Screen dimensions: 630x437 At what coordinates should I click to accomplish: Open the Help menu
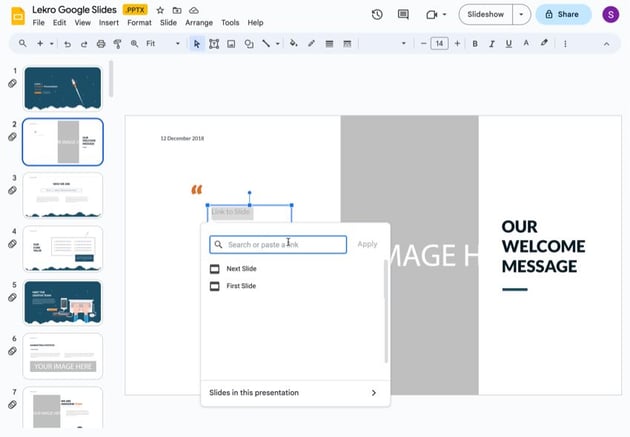coord(255,23)
